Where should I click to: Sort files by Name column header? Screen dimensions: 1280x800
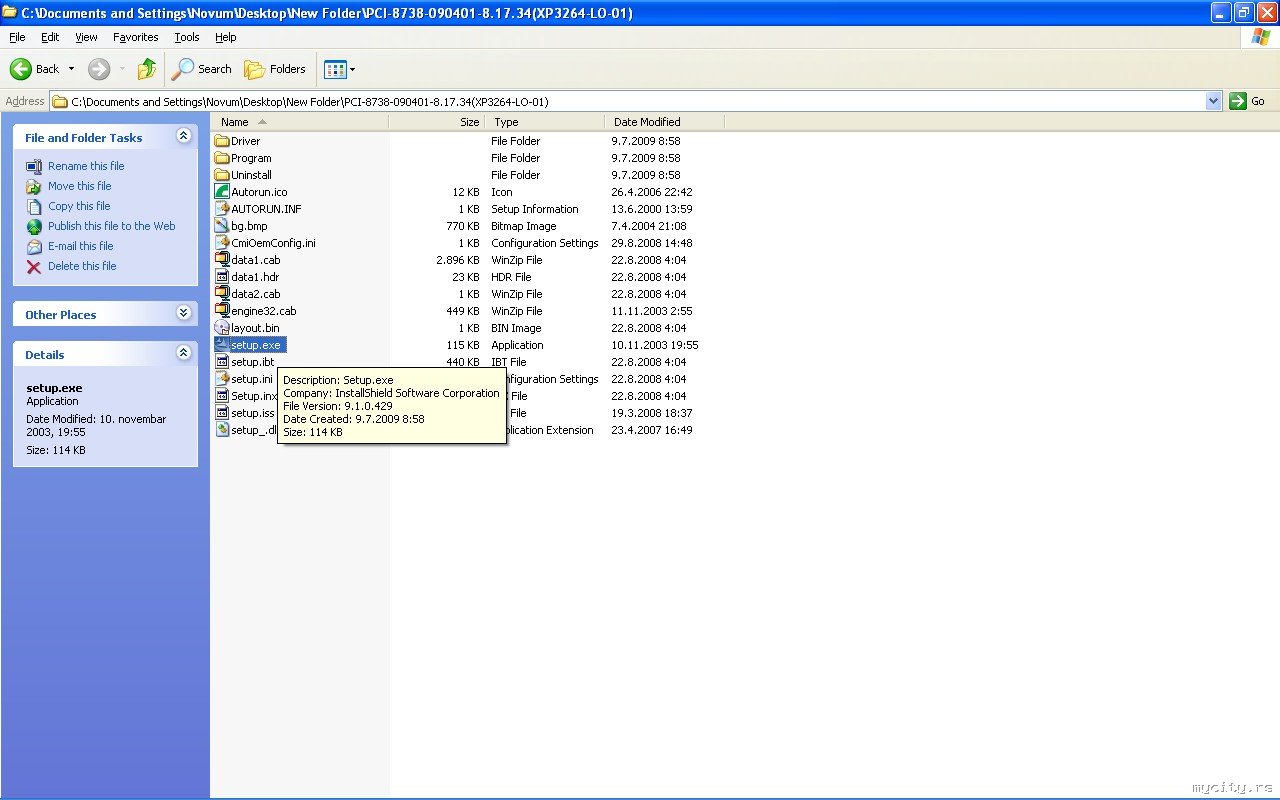[300, 122]
